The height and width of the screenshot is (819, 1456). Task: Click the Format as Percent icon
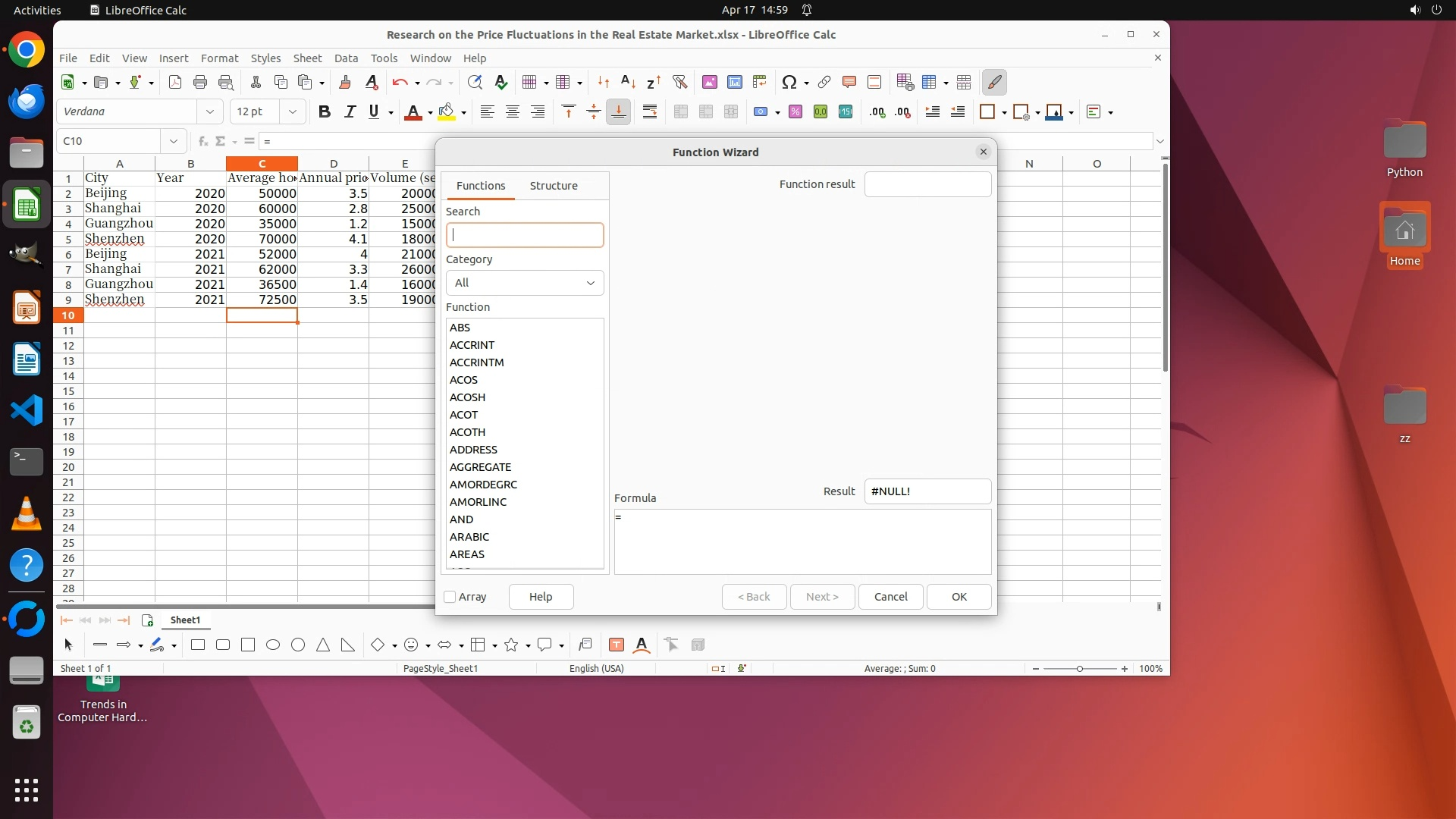click(x=795, y=112)
